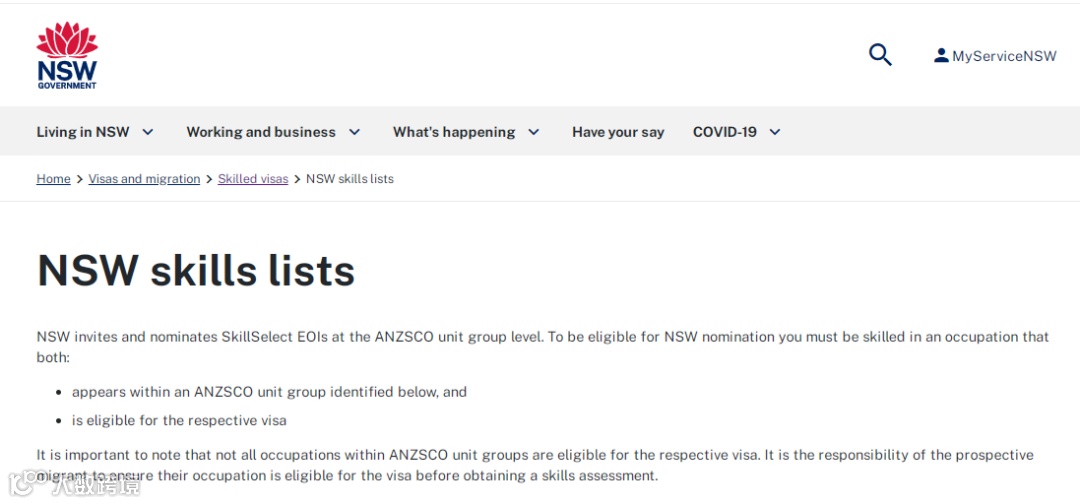The width and height of the screenshot is (1080, 504).
Task: Click the MyServiceNSW login link
Action: pos(1004,56)
